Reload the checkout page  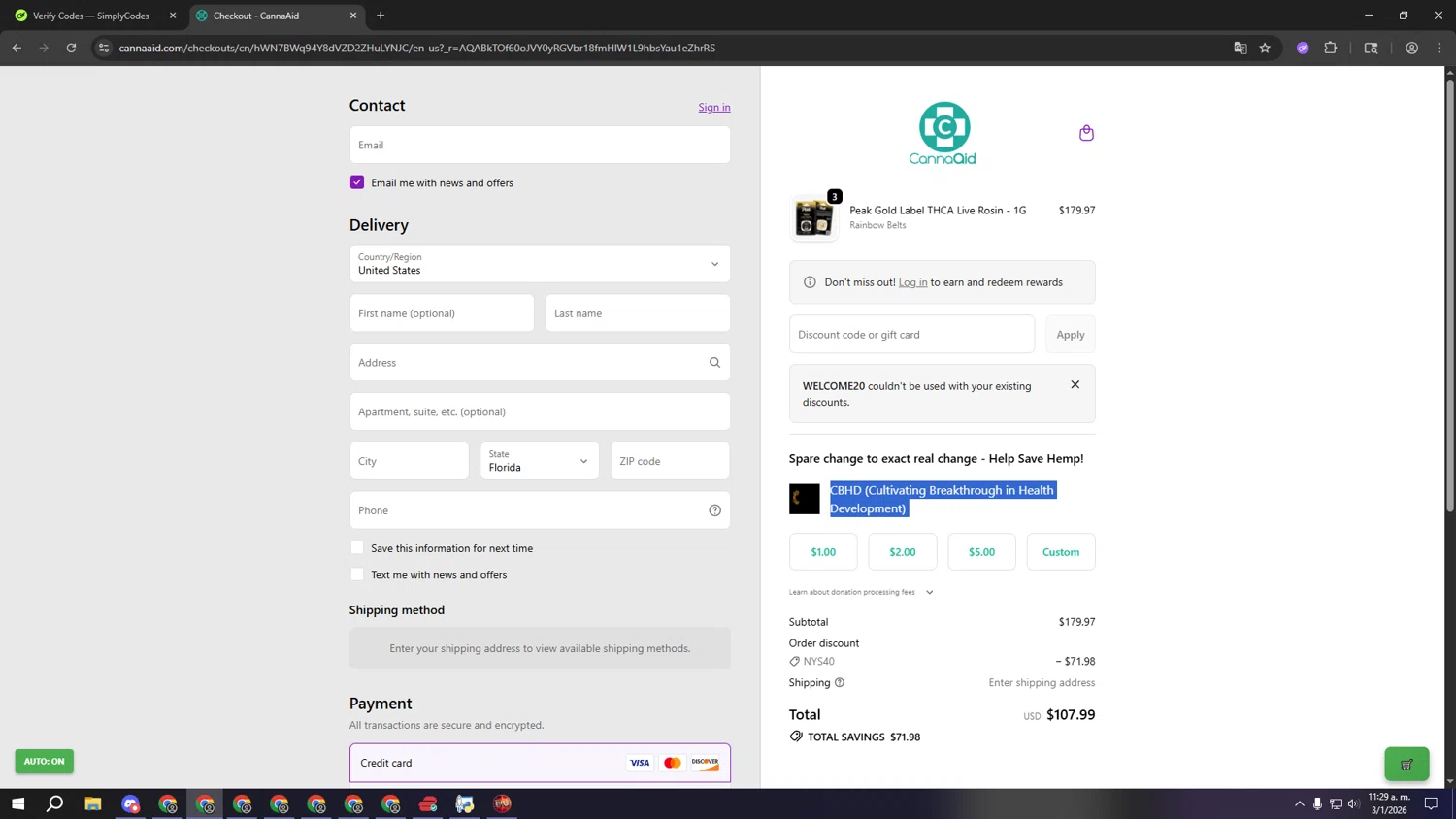(x=71, y=48)
